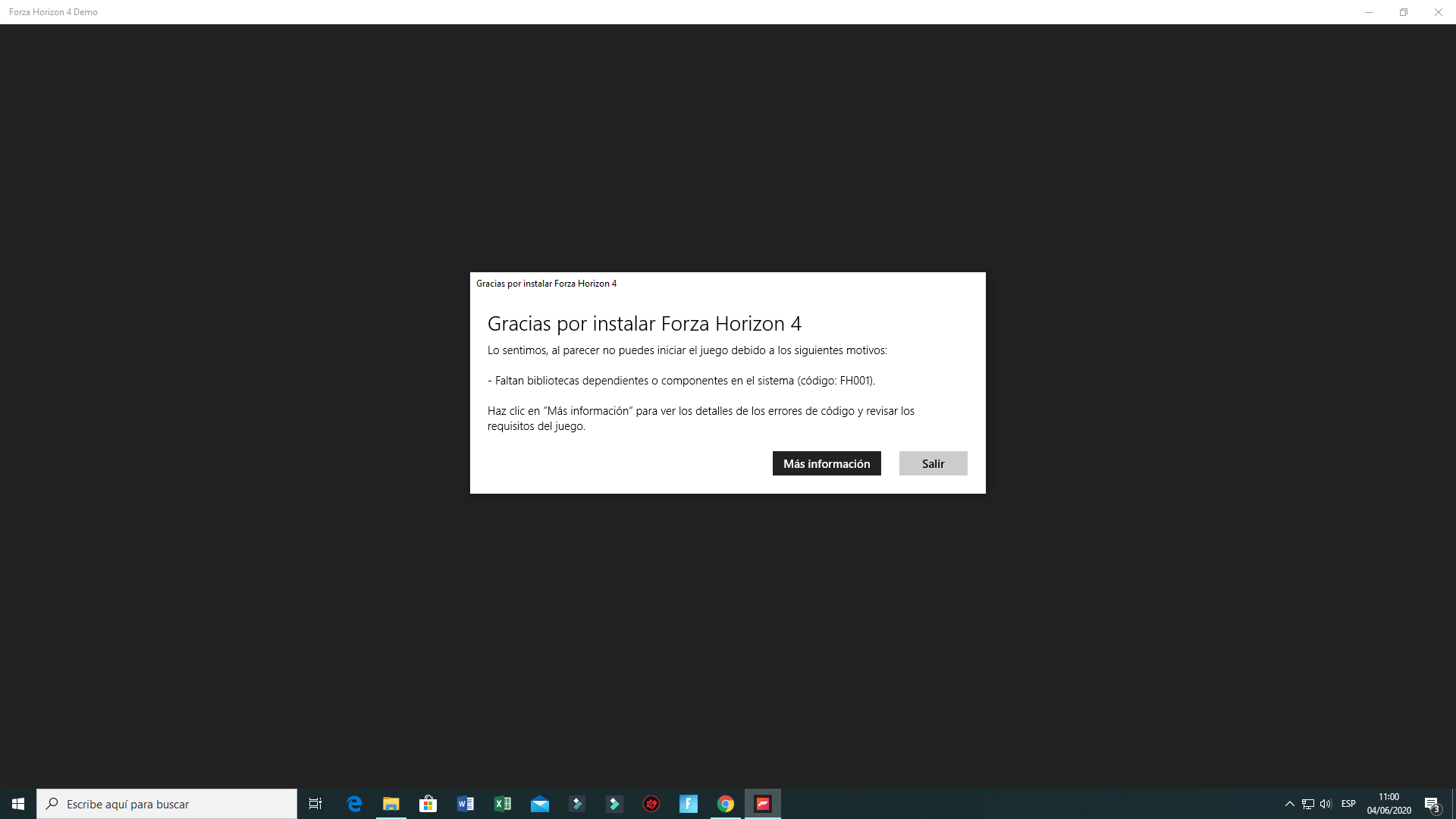The width and height of the screenshot is (1456, 819).
Task: Open Microsoft Store from the taskbar
Action: tap(428, 804)
